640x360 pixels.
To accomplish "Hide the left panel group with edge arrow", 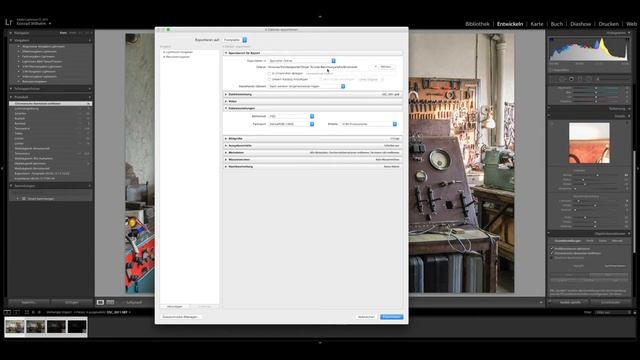I will (x=2, y=168).
